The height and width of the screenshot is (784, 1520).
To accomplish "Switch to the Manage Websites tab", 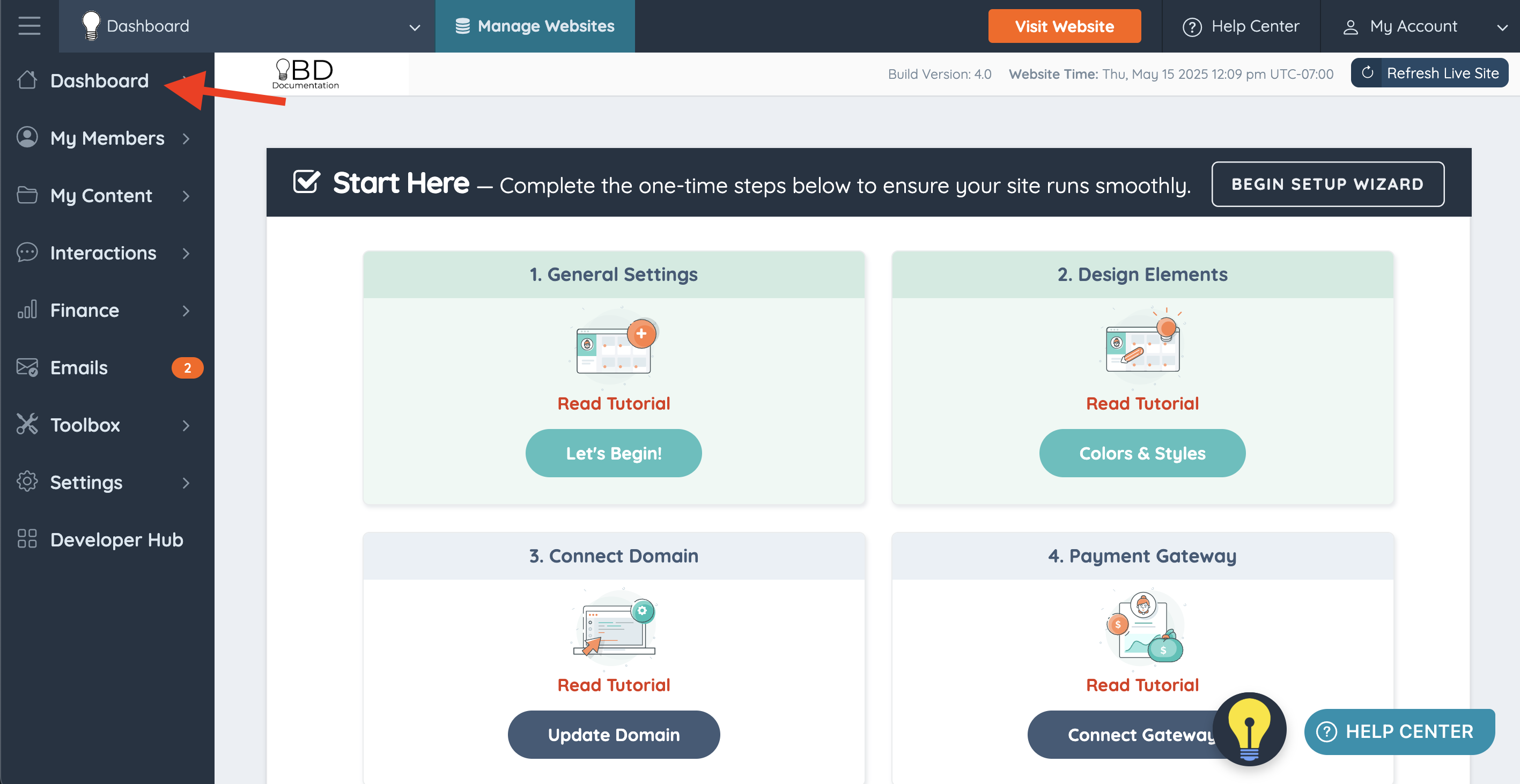I will coord(535,26).
